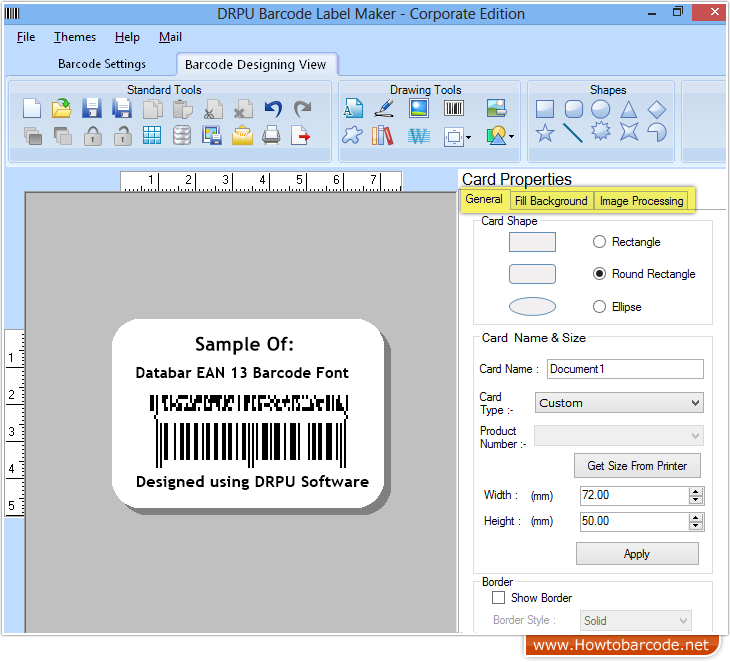
Task: Open the books library icon
Action: point(383,136)
